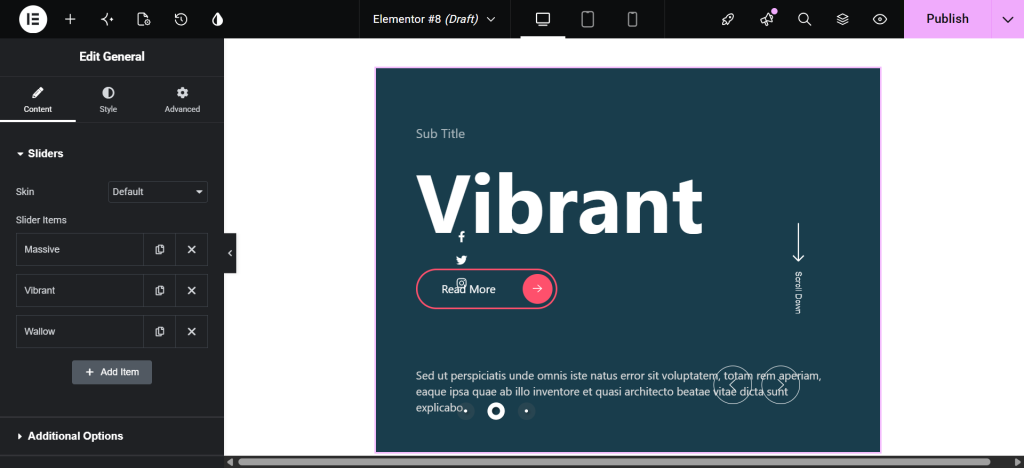This screenshot has width=1024, height=468.
Task: Open the Add Element plus icon
Action: (x=70, y=19)
